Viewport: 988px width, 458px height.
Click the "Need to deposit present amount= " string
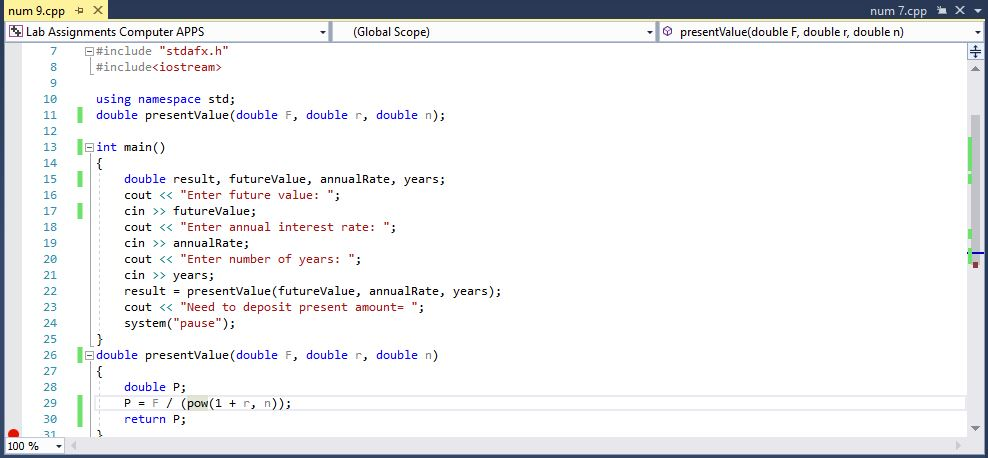299,307
